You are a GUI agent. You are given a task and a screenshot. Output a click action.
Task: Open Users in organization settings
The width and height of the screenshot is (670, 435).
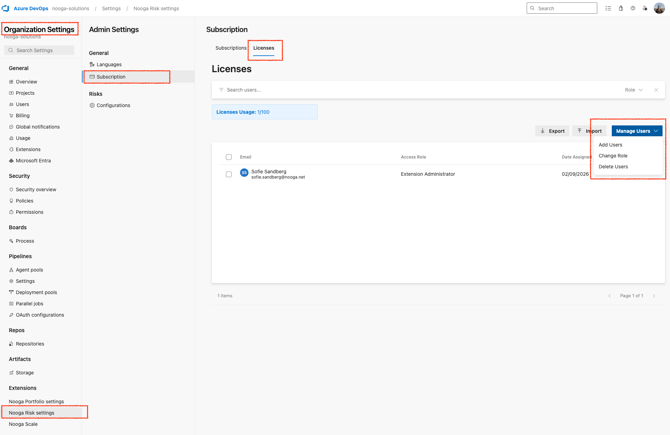click(22, 104)
